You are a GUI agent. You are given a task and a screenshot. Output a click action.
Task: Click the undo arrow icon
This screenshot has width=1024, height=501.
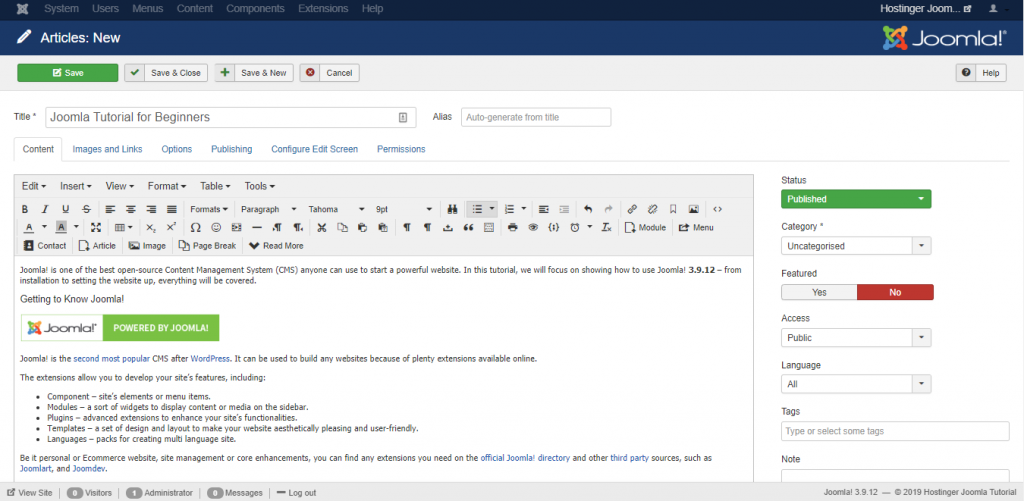[588, 210]
